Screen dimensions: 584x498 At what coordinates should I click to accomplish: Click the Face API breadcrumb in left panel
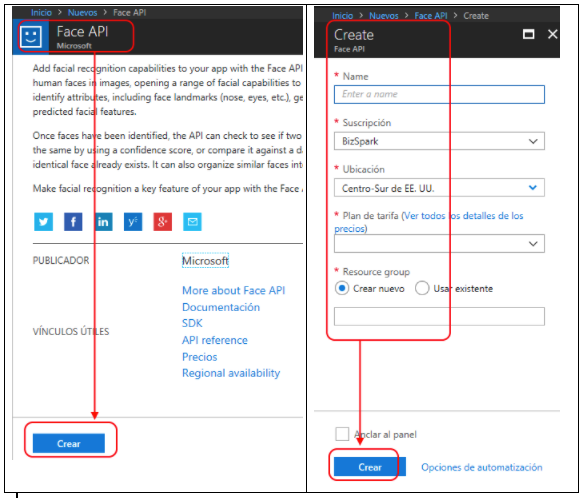tap(130, 13)
